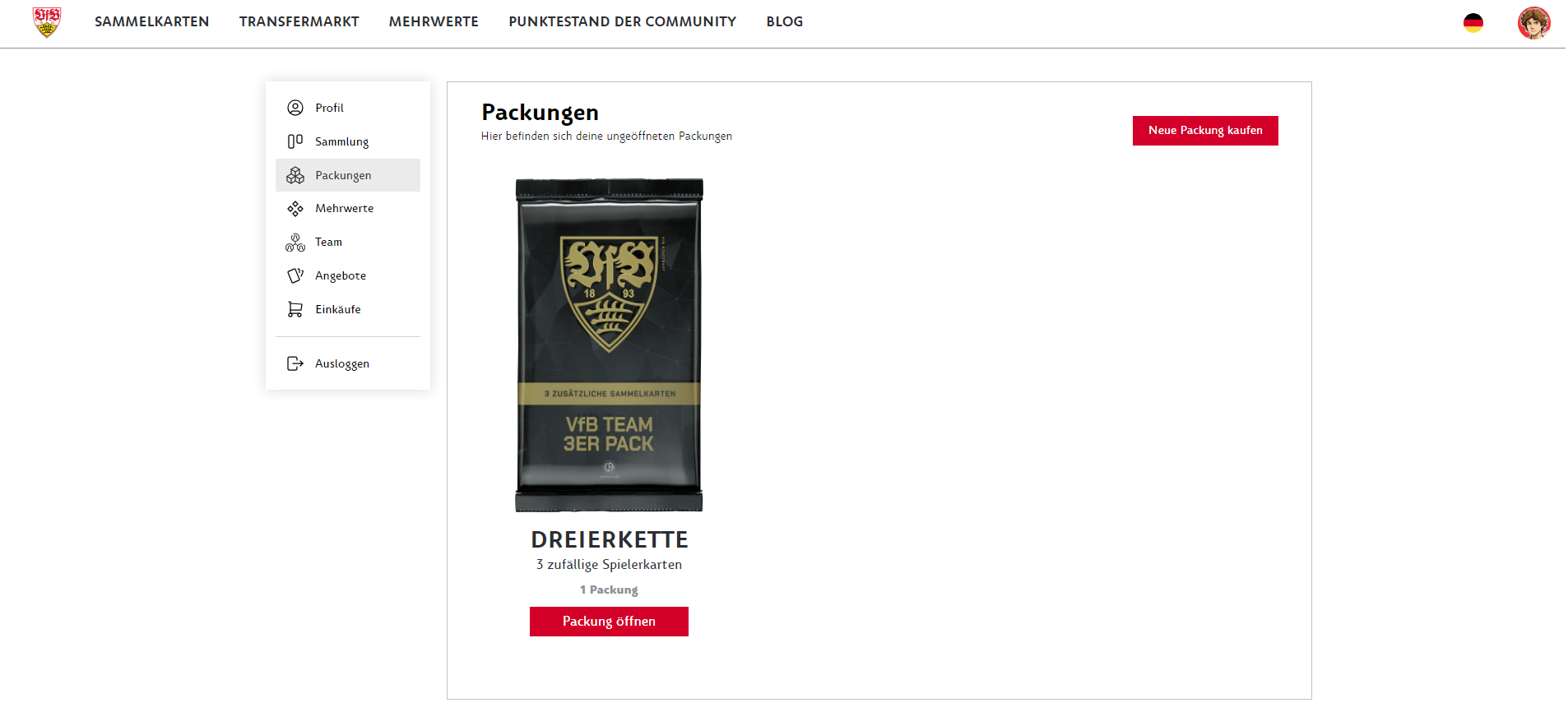Click the Einkäufe shopping cart icon

click(295, 309)
